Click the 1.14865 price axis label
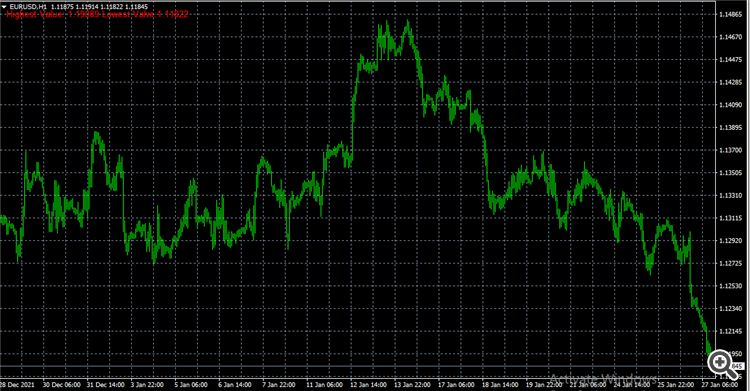 (x=731, y=14)
